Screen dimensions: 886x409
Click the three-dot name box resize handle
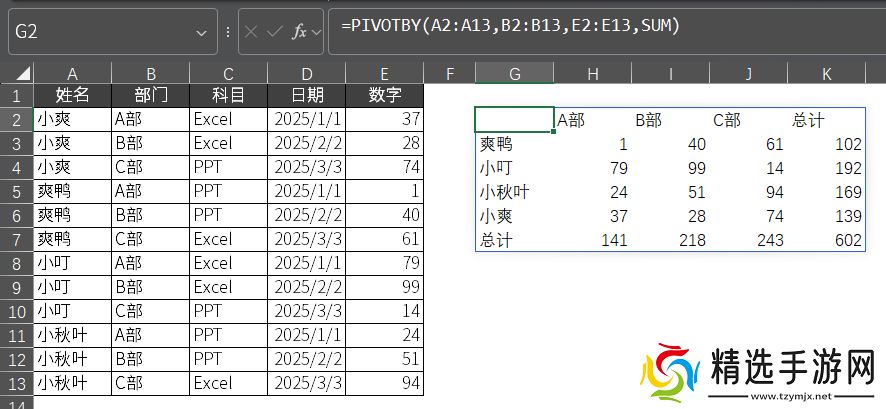pyautogui.click(x=228, y=32)
